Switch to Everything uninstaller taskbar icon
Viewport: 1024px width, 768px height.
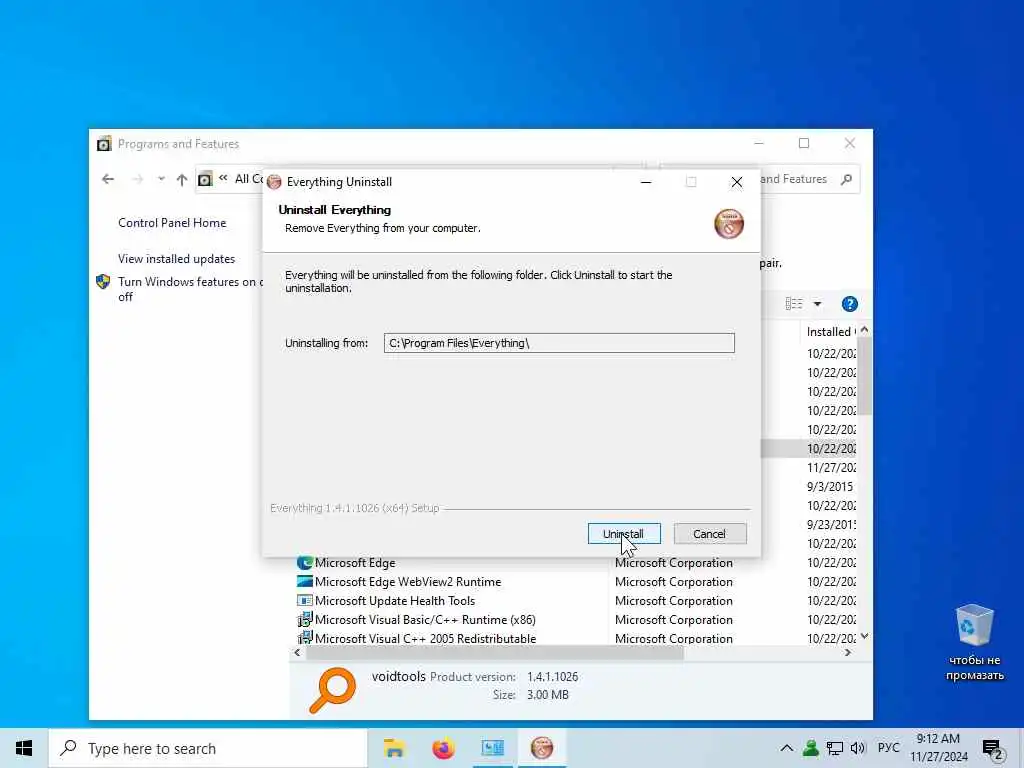[541, 748]
